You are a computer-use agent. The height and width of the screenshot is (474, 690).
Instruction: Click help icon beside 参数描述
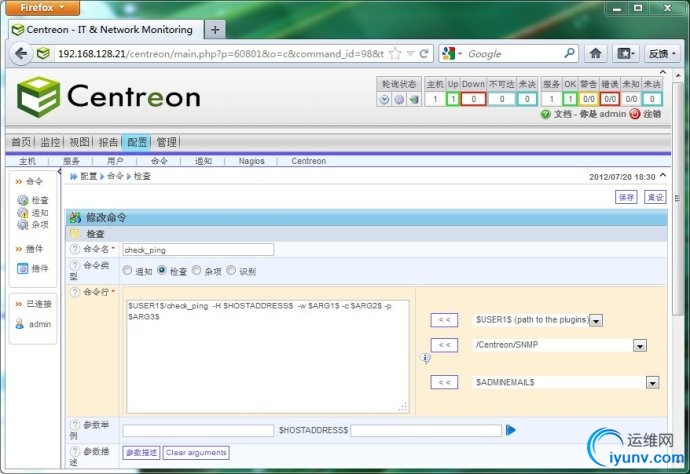75,451
